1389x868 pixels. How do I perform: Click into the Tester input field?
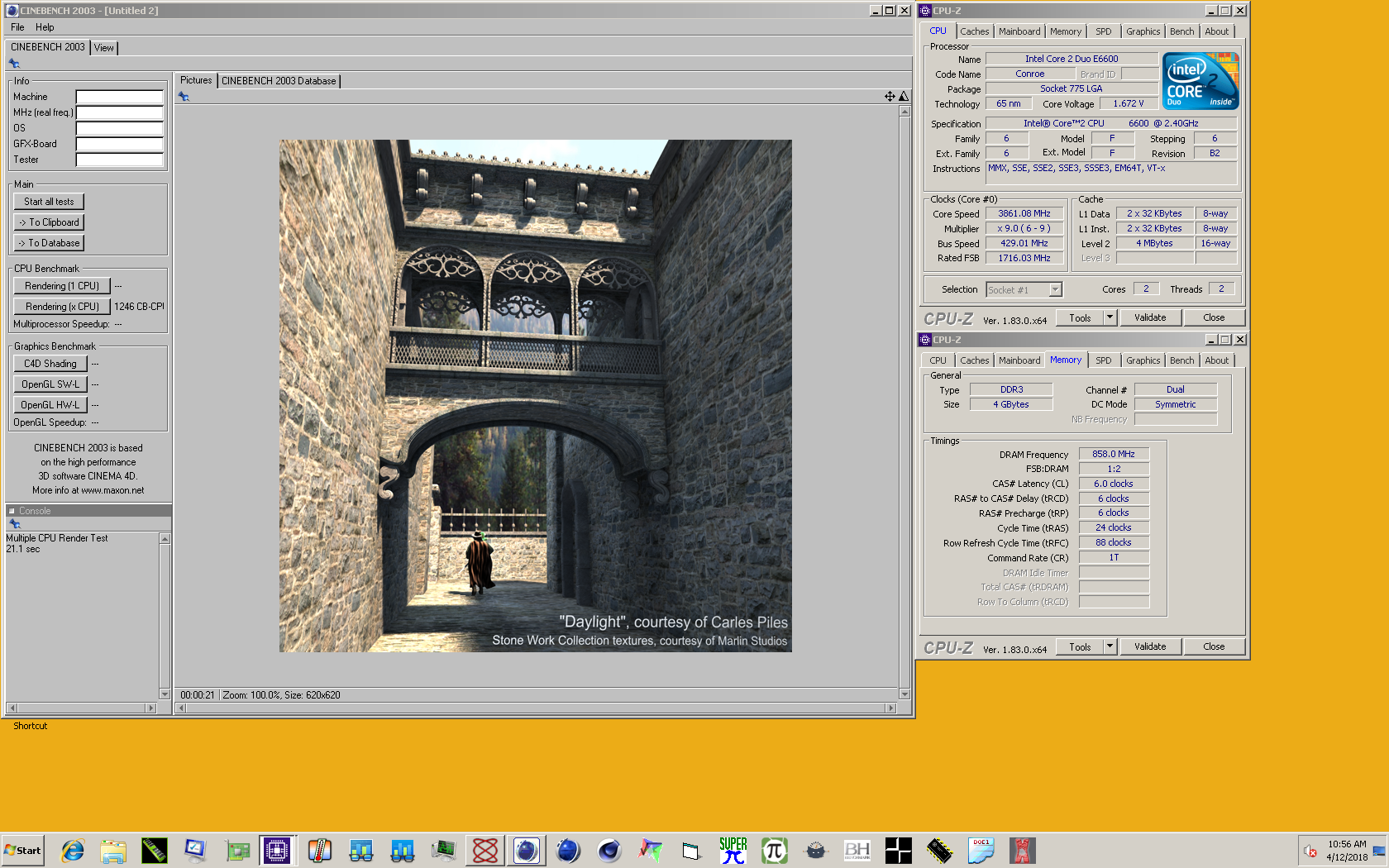click(119, 160)
